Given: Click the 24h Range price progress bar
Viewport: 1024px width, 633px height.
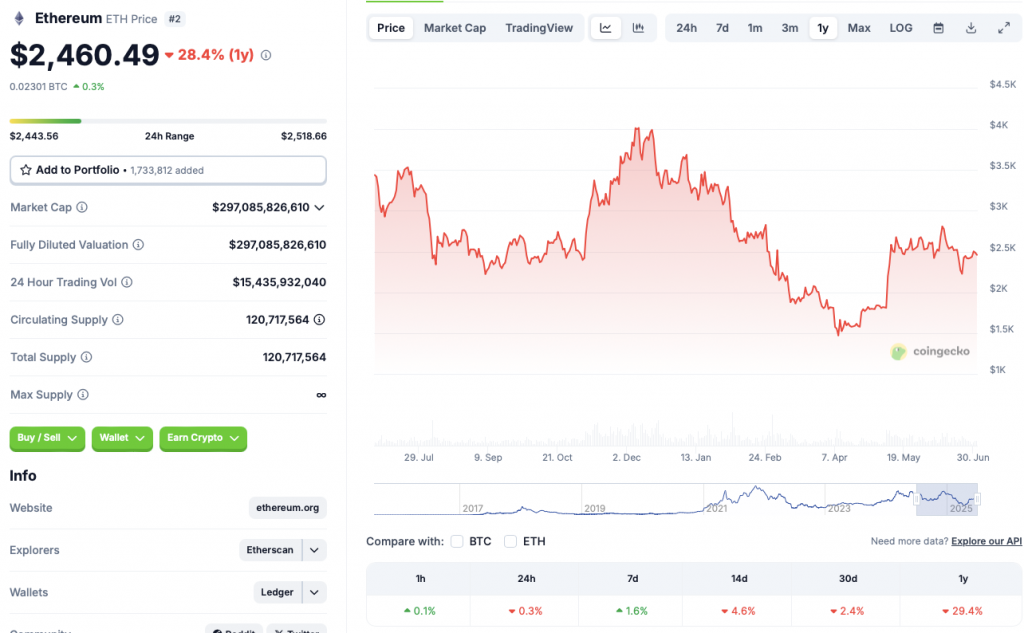Looking at the screenshot, I should 168,121.
